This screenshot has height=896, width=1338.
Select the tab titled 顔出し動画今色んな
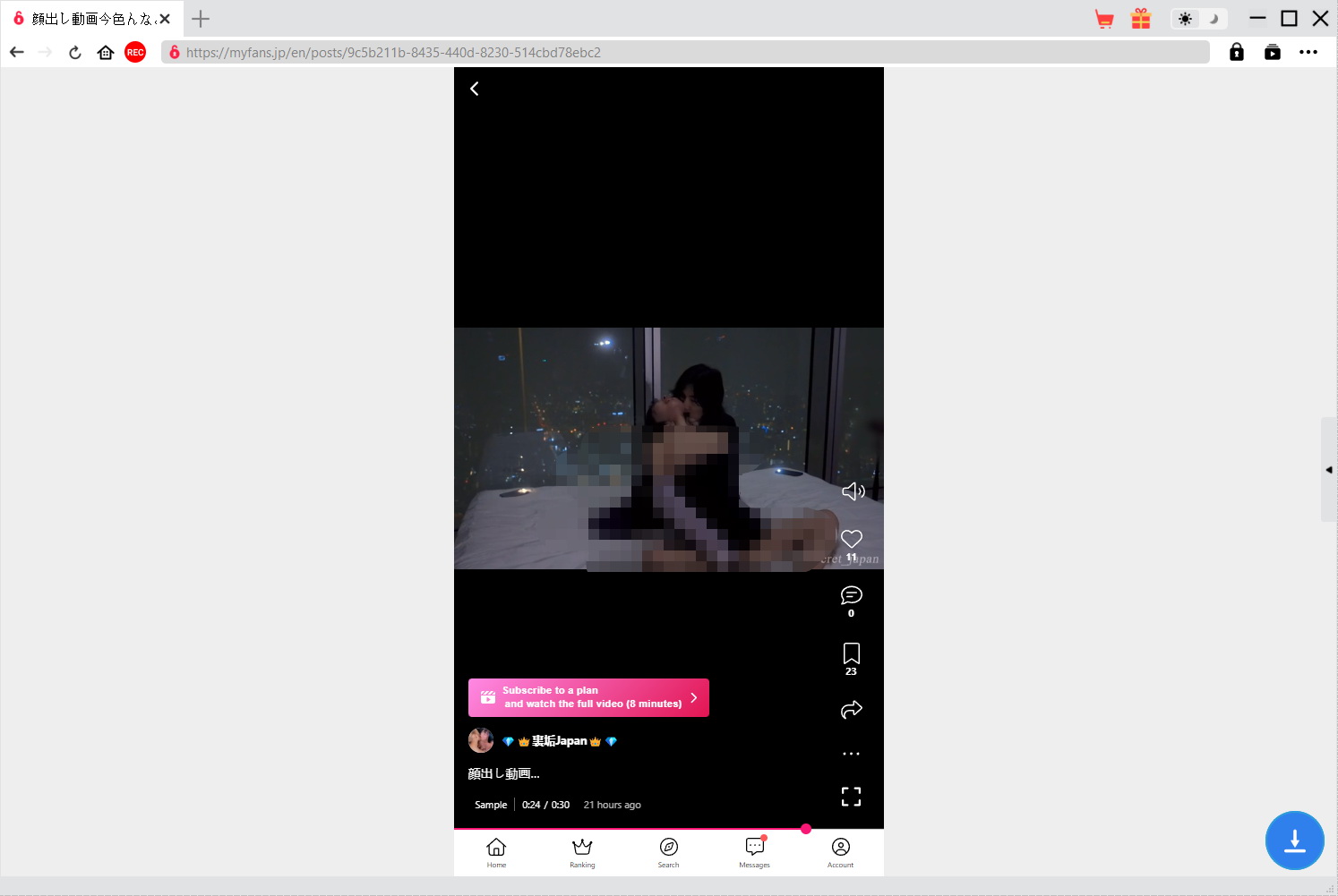click(x=90, y=19)
